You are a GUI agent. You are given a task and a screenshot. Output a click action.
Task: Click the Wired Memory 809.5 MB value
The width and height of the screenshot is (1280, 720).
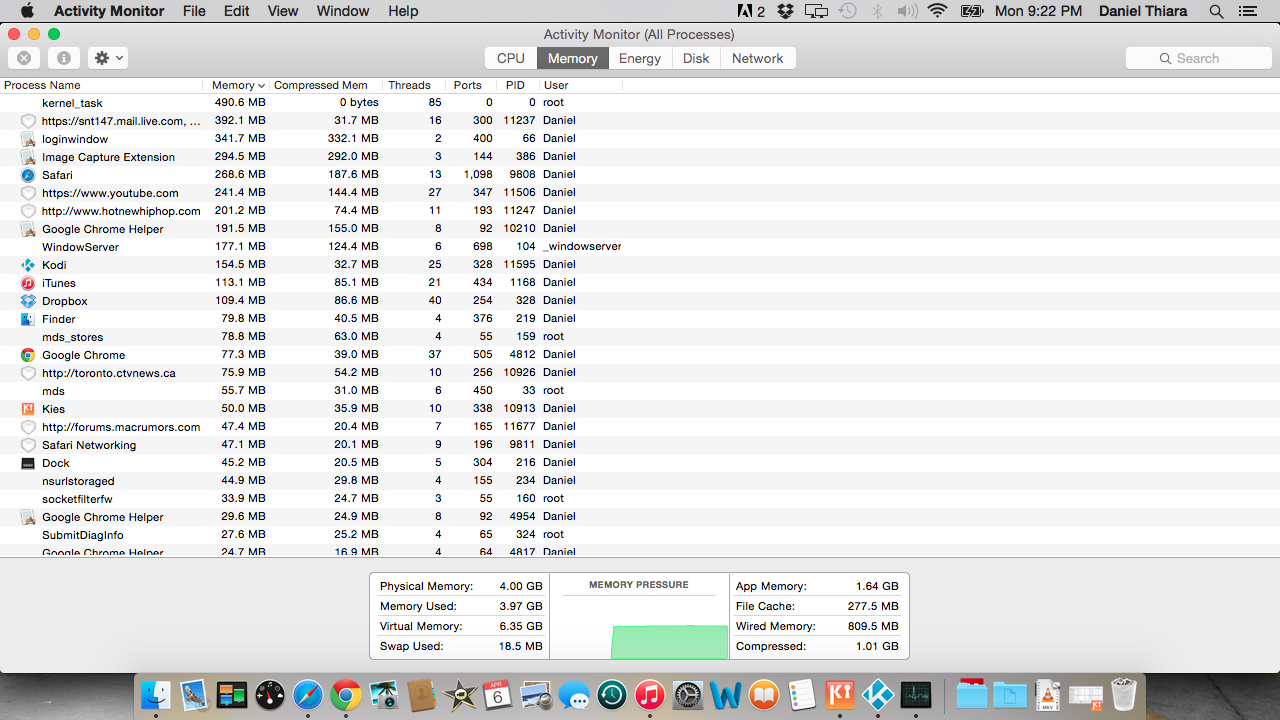[x=872, y=626]
